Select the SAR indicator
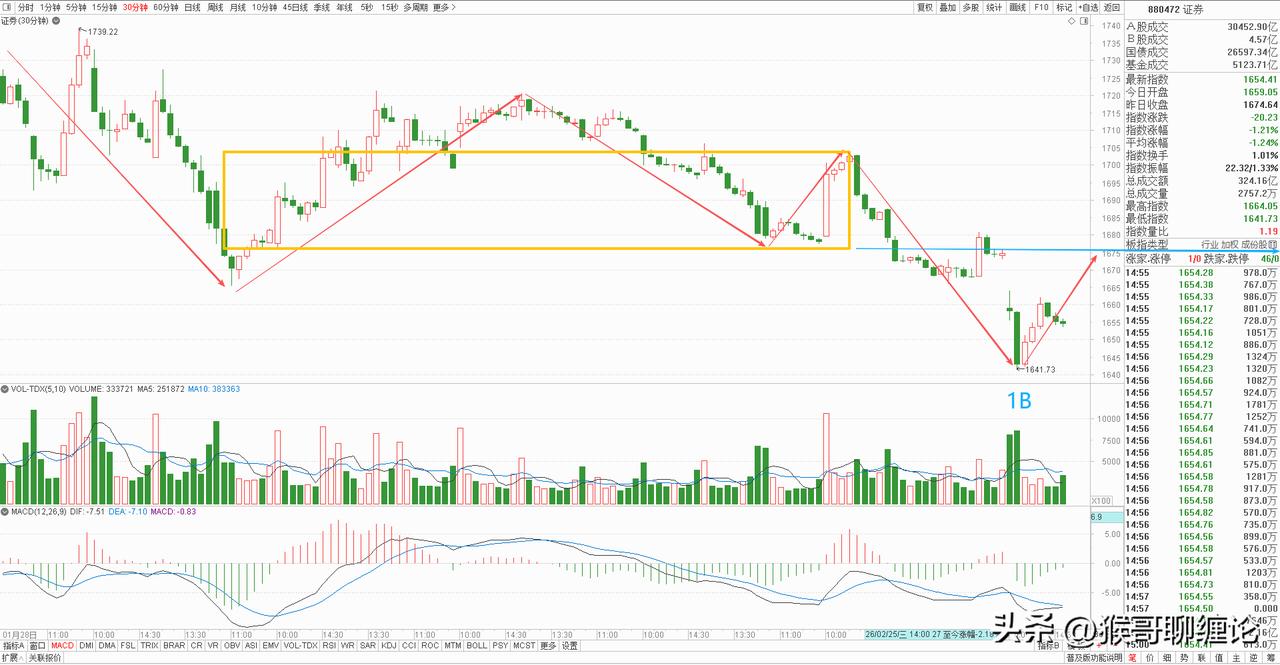This screenshot has height=665, width=1280. [367, 646]
